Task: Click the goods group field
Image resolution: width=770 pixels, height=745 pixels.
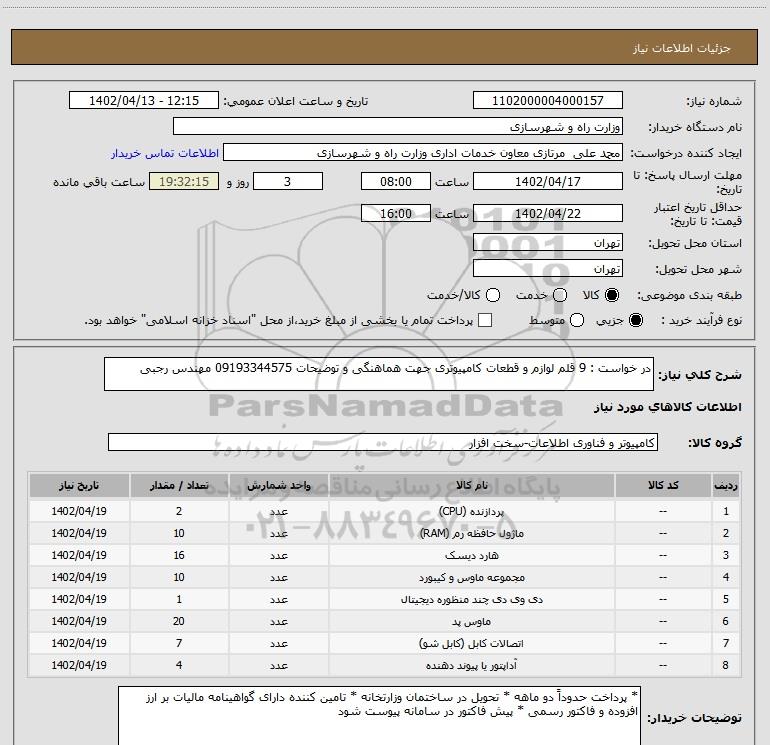Action: [x=383, y=442]
